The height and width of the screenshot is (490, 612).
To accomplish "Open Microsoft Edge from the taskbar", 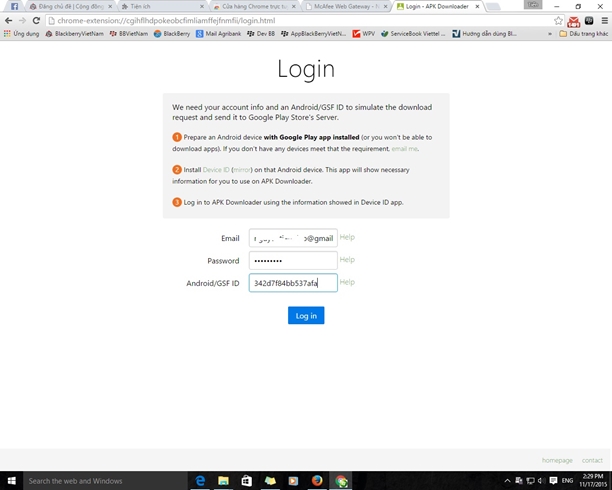I will [x=201, y=480].
